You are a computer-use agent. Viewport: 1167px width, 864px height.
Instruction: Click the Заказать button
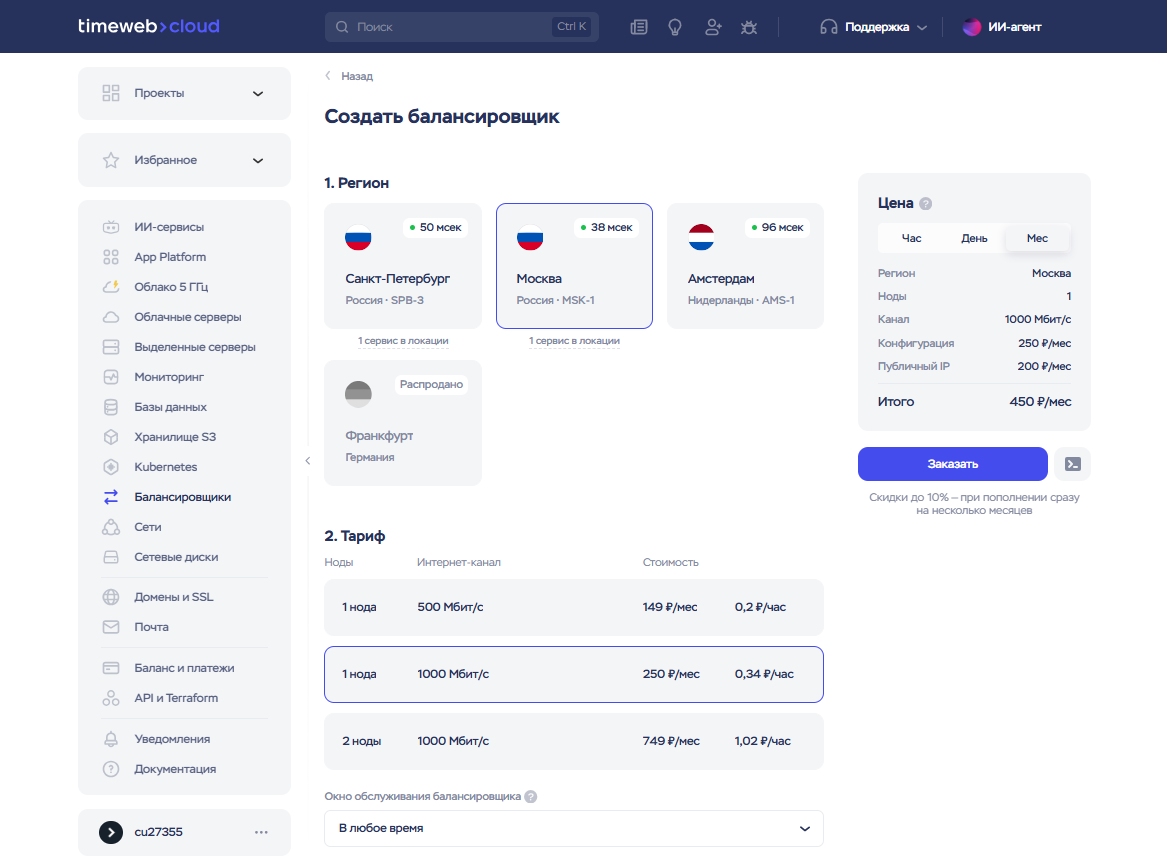click(x=953, y=464)
